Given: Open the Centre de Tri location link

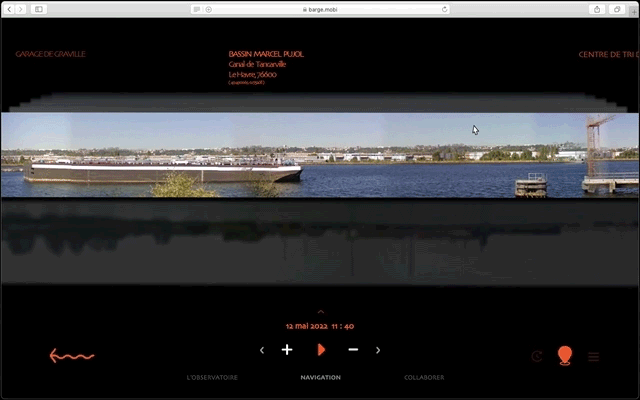Looking at the screenshot, I should click(608, 54).
